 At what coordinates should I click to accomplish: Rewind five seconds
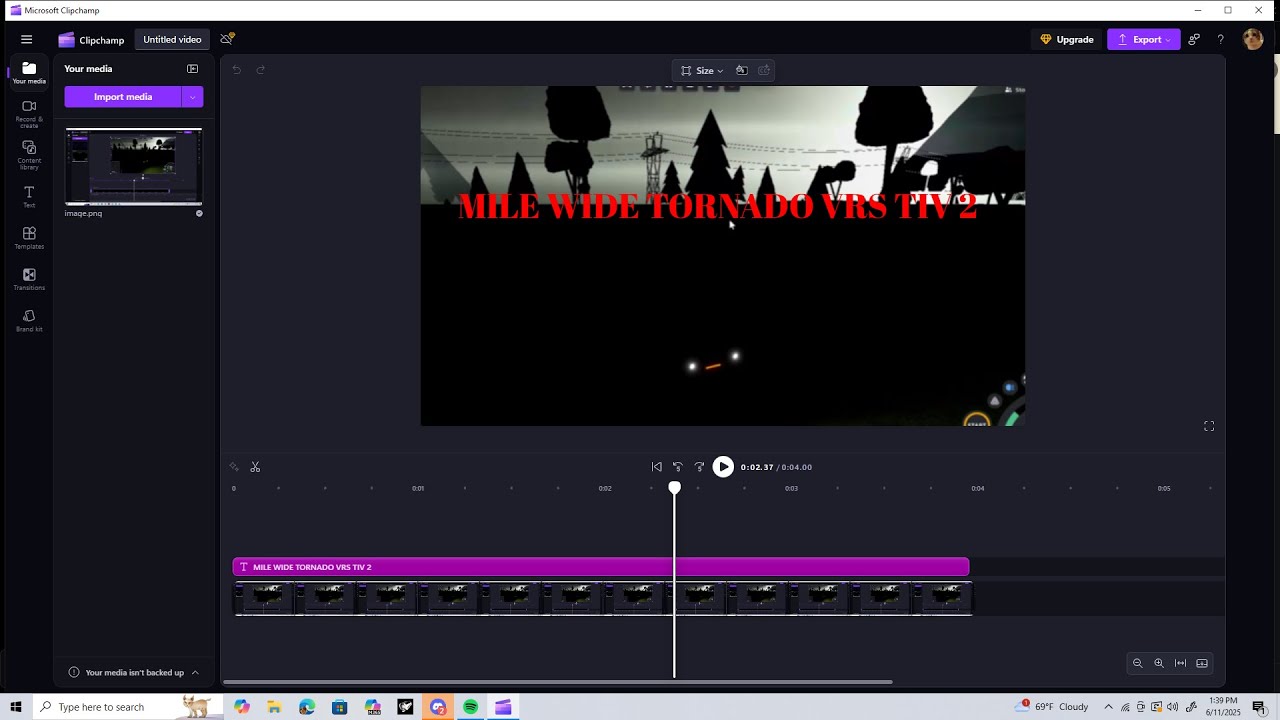tap(677, 467)
